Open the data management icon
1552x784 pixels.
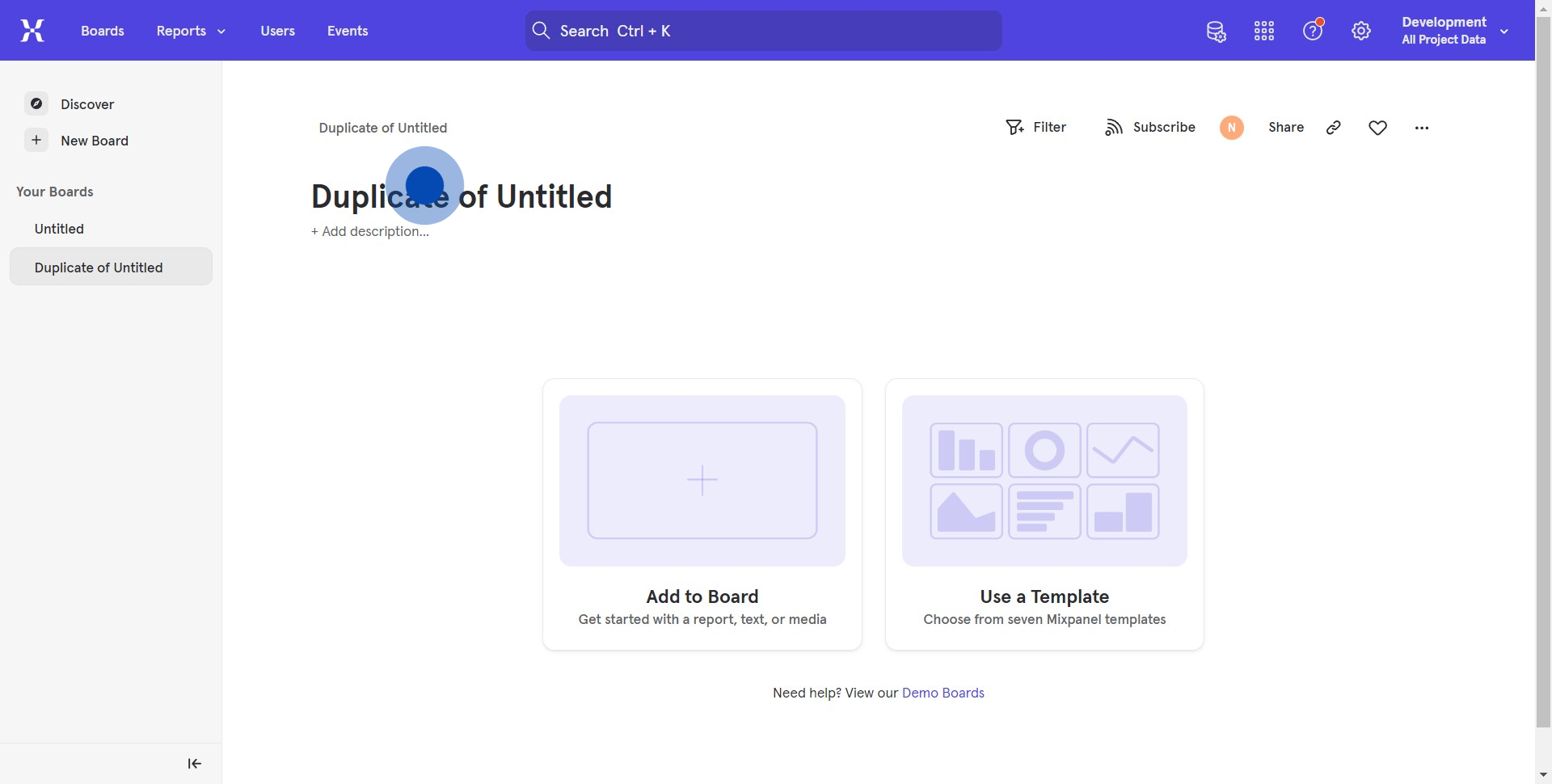tap(1216, 32)
